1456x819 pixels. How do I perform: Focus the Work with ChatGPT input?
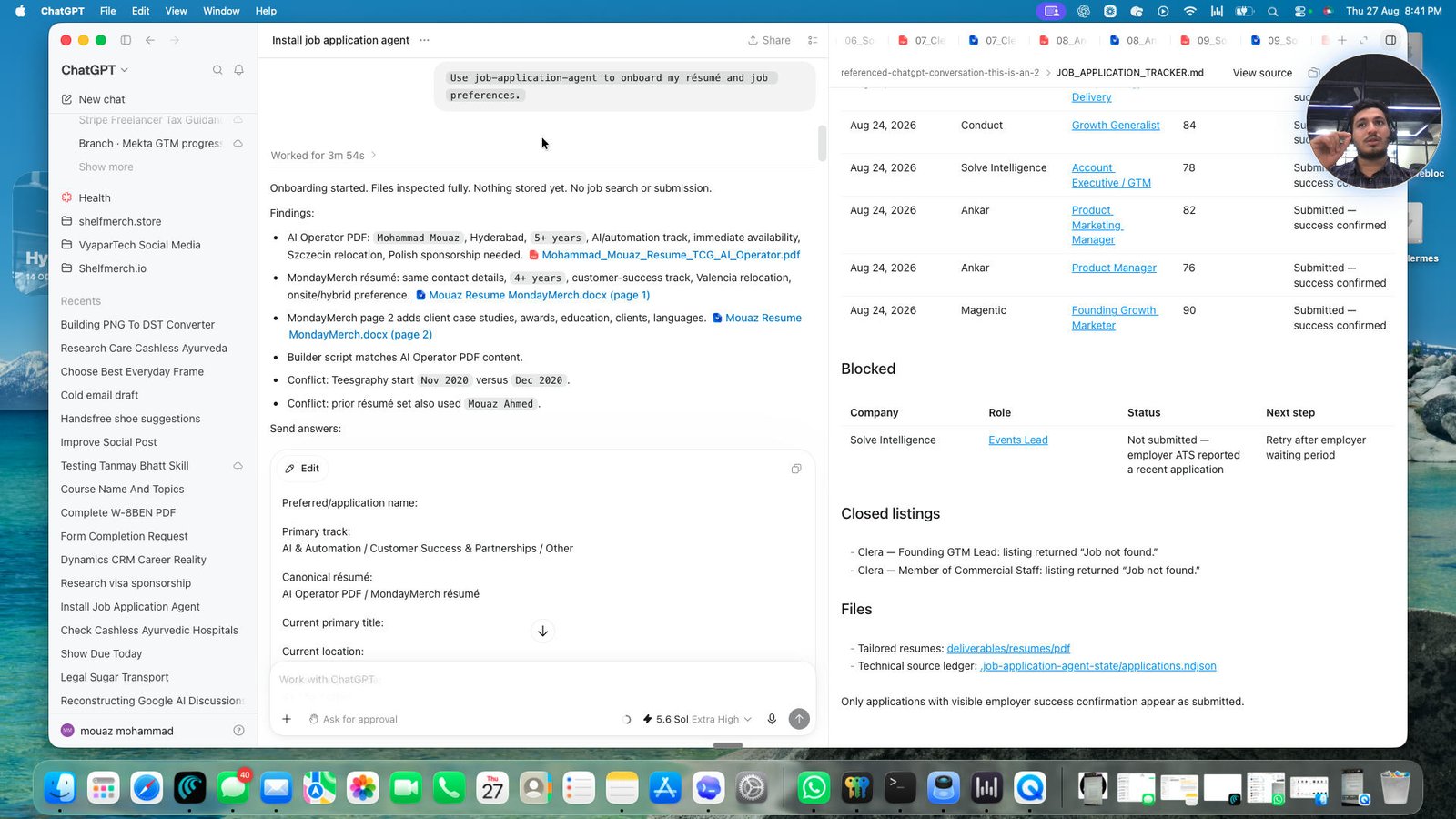[542, 680]
